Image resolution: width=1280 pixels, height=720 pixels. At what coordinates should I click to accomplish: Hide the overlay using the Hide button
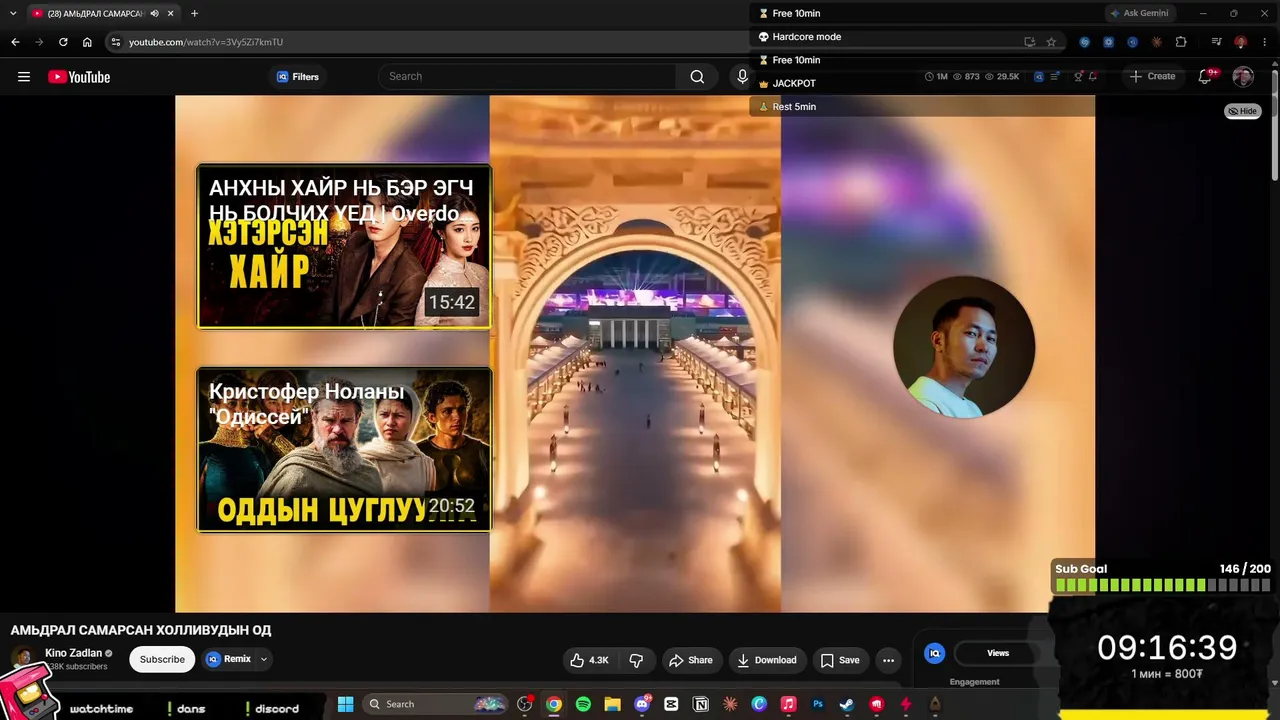coord(1243,111)
